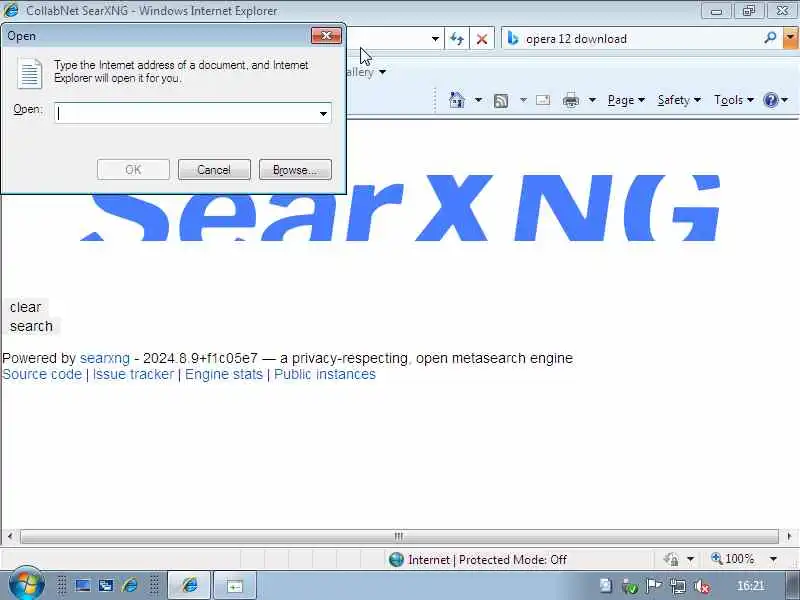Click the privacy report icon in status bar
Image resolution: width=800 pixels, height=600 pixels.
coord(671,560)
